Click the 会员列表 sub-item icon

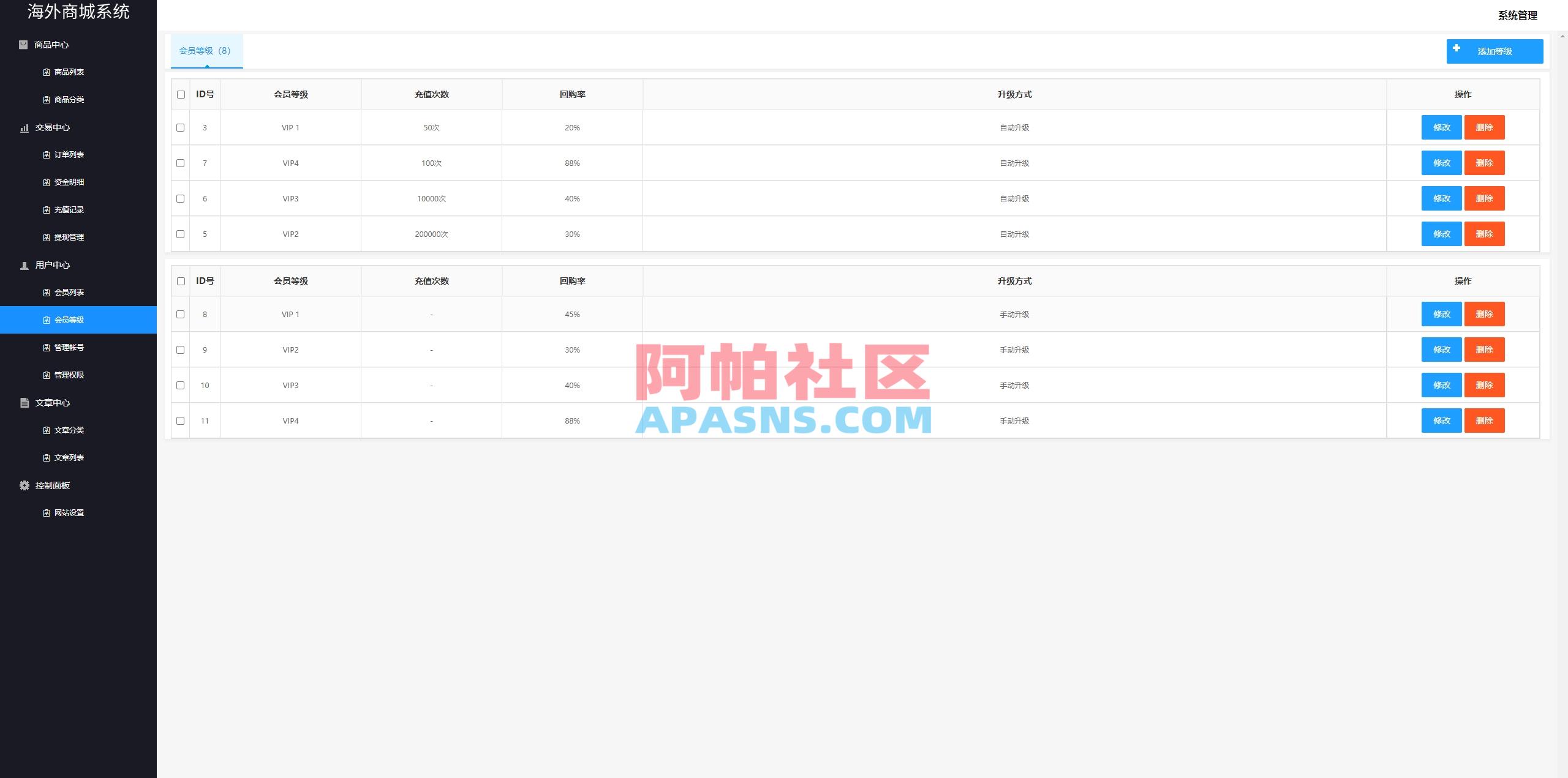tap(46, 292)
